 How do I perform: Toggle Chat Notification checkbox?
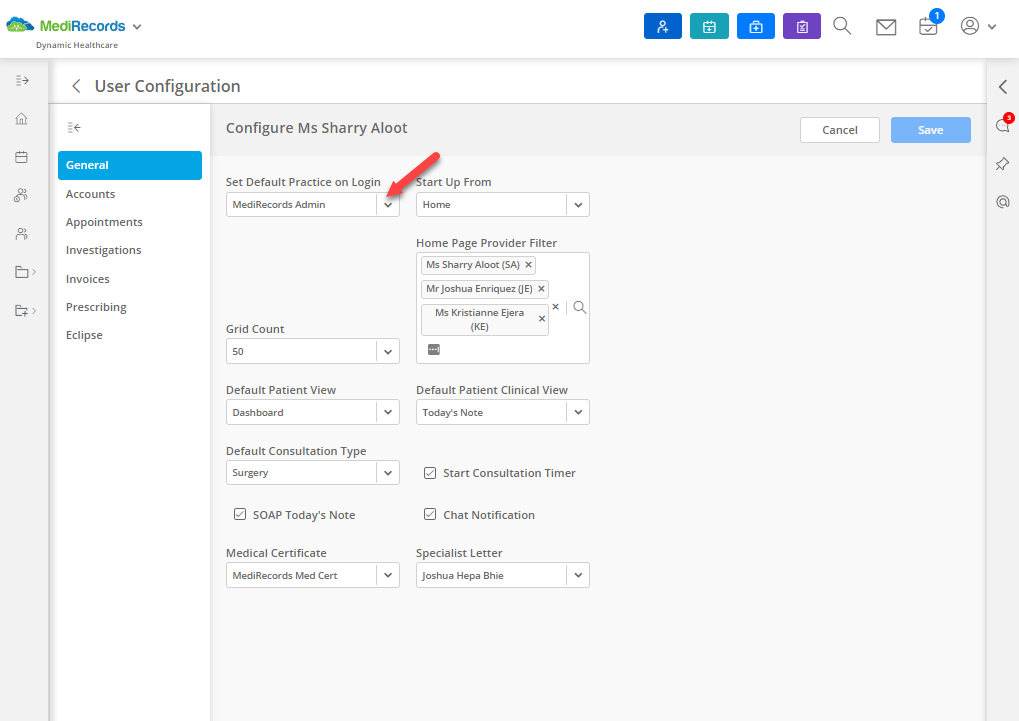point(430,515)
